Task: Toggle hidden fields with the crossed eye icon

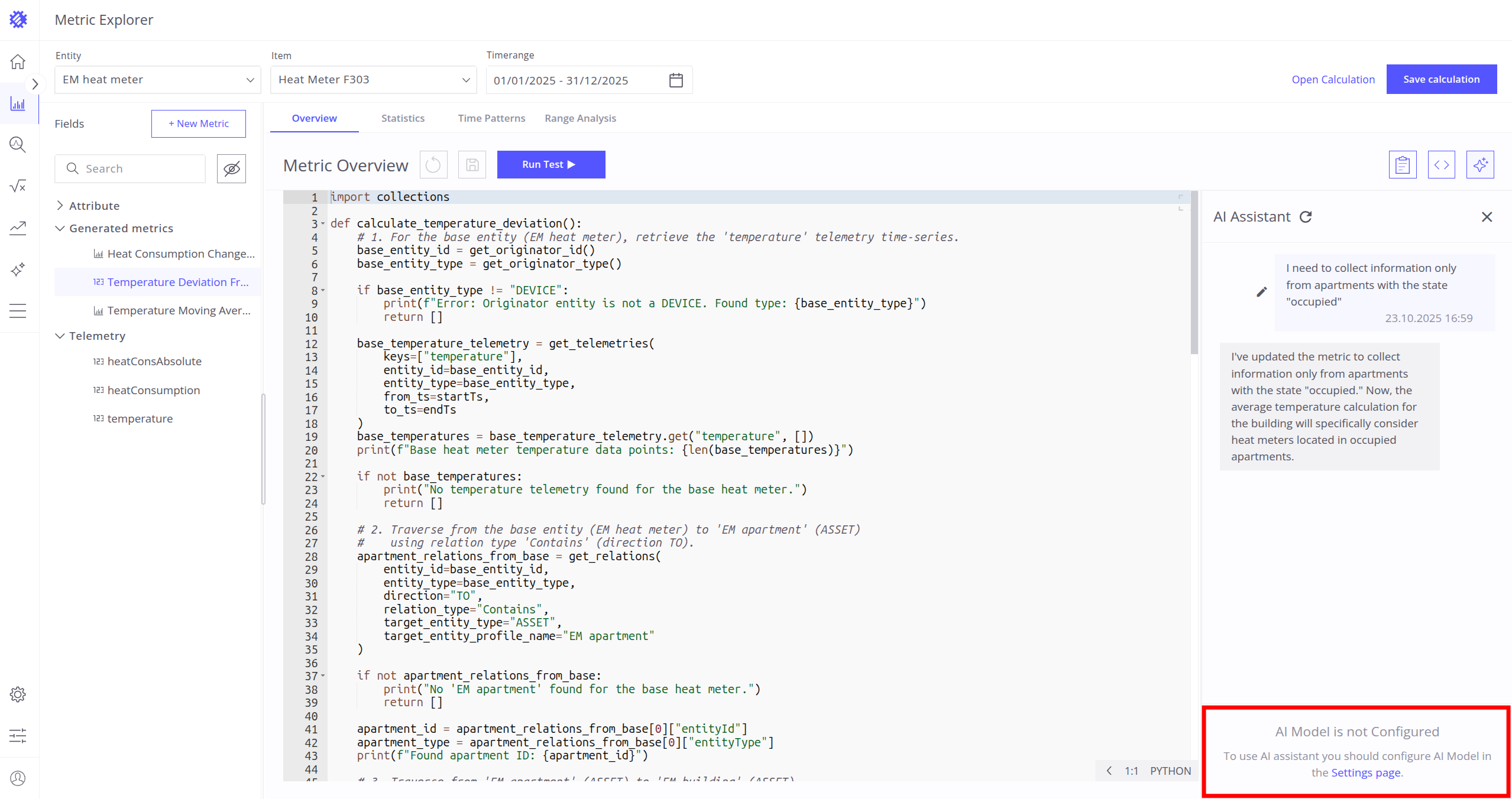Action: pos(231,169)
